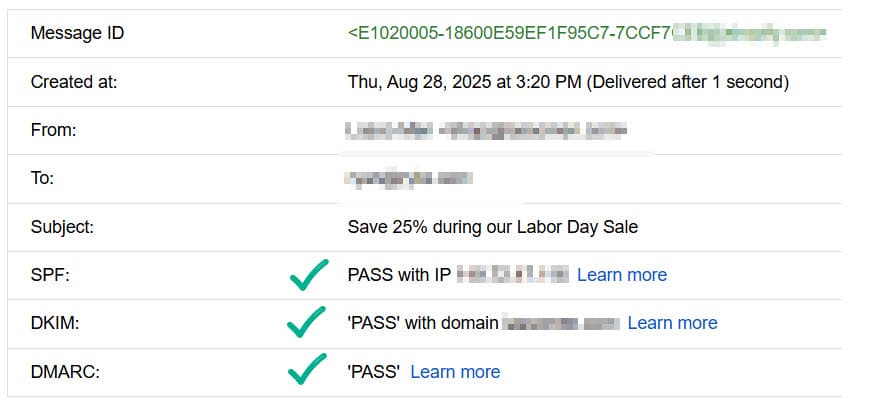Viewport: 869px width, 407px height.
Task: Click the green SPF pass checkmark
Action: coord(309,274)
